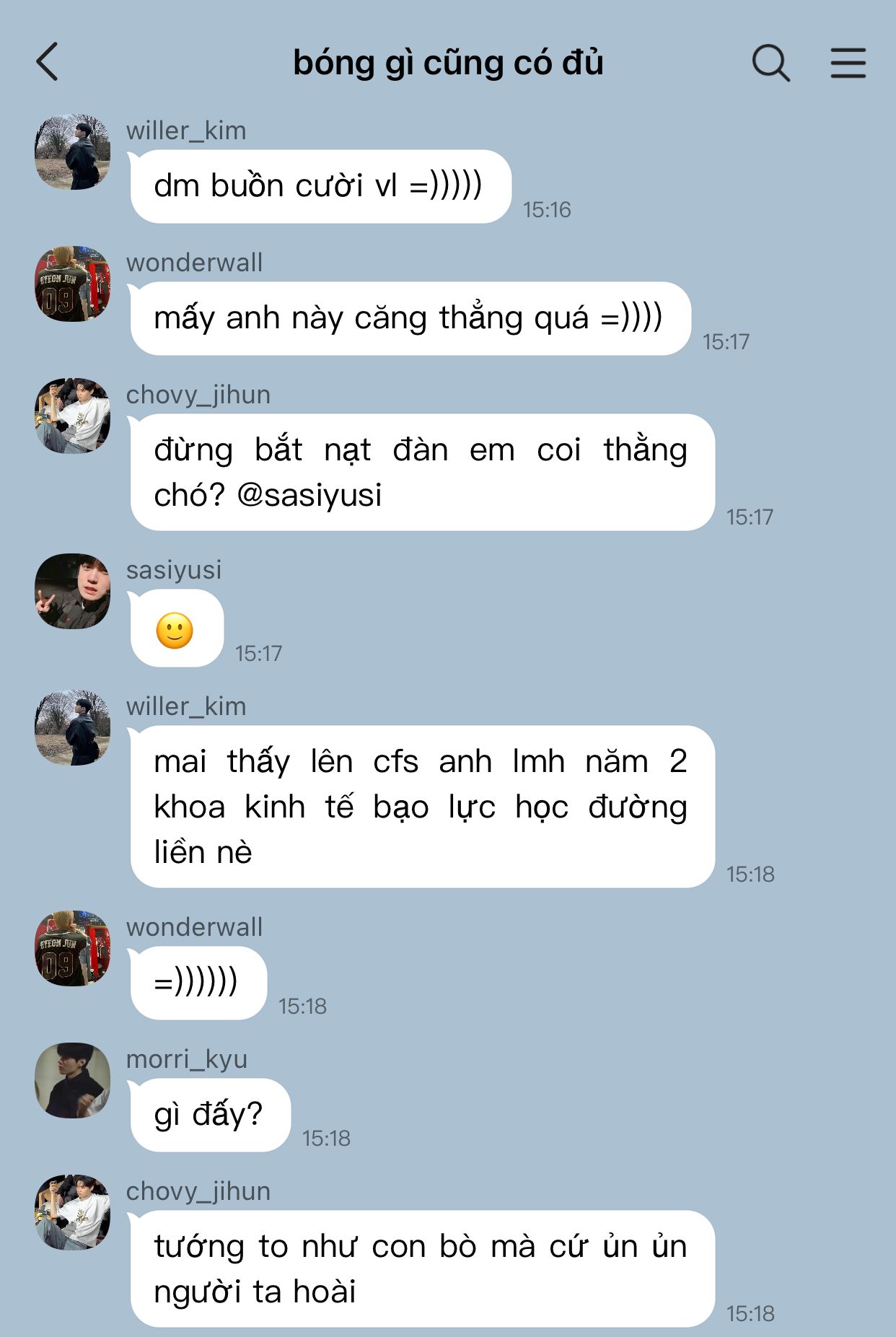Screen dimensions: 896x1337
Task: Tap the 'mai thấy lên cfs' message bubble
Action: click(x=423, y=807)
